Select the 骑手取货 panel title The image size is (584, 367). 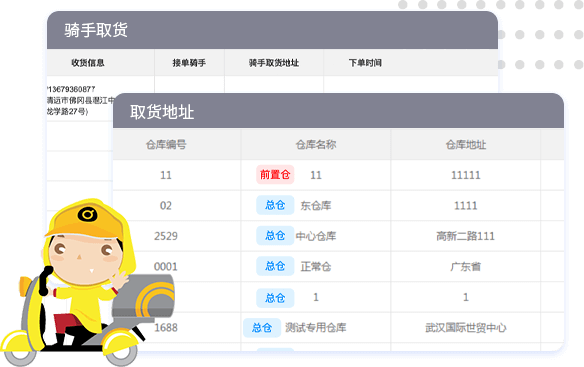(96, 30)
